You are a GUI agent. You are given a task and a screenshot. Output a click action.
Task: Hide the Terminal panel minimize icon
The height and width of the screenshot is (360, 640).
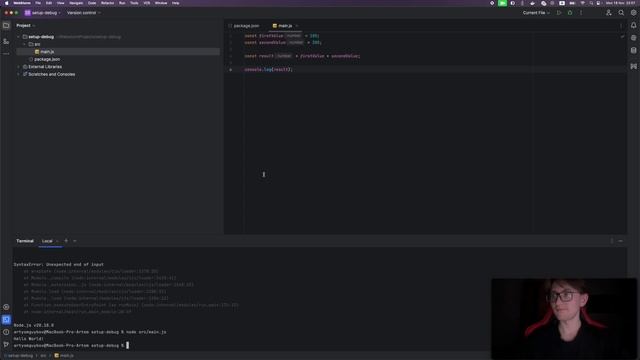point(620,241)
